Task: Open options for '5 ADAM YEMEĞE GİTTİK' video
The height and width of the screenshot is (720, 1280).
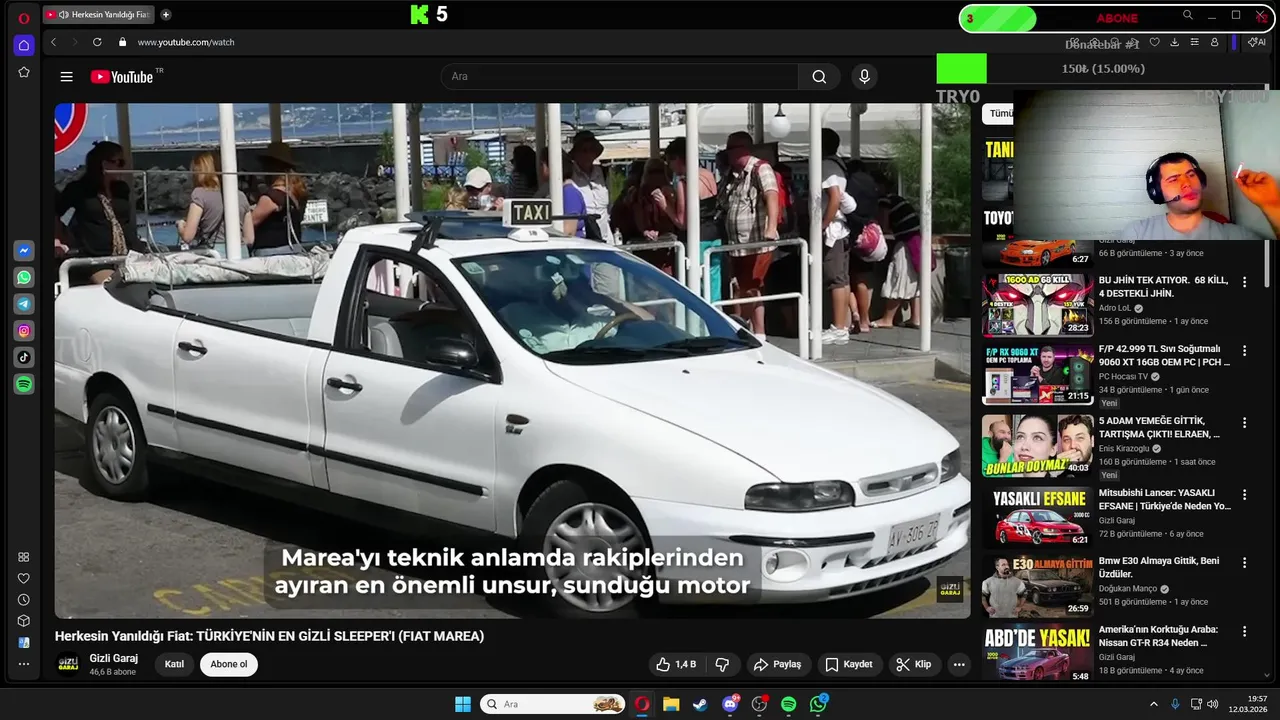Action: pos(1245,423)
